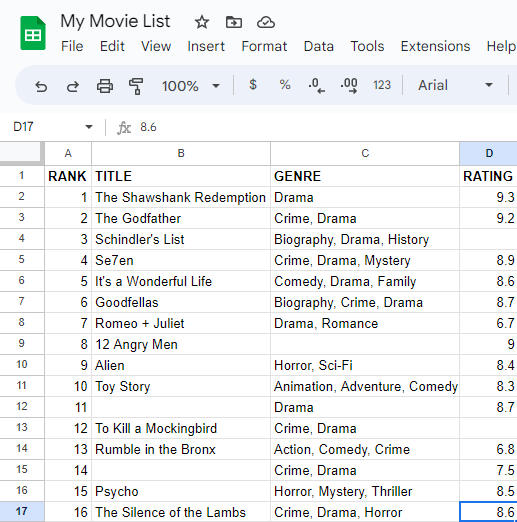Star the My Movie List document
The height and width of the screenshot is (522, 517).
point(202,22)
